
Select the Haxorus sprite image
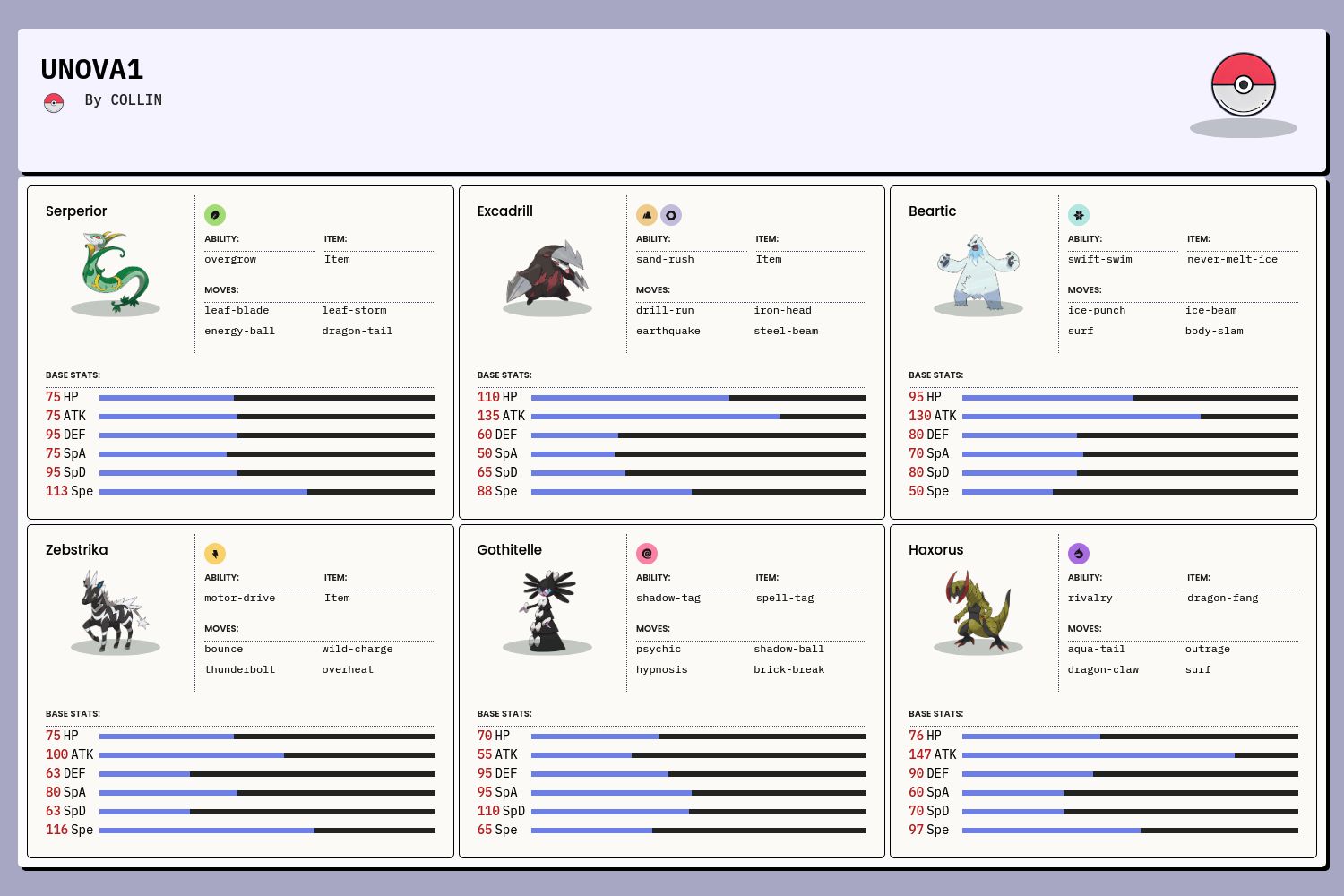(978, 611)
